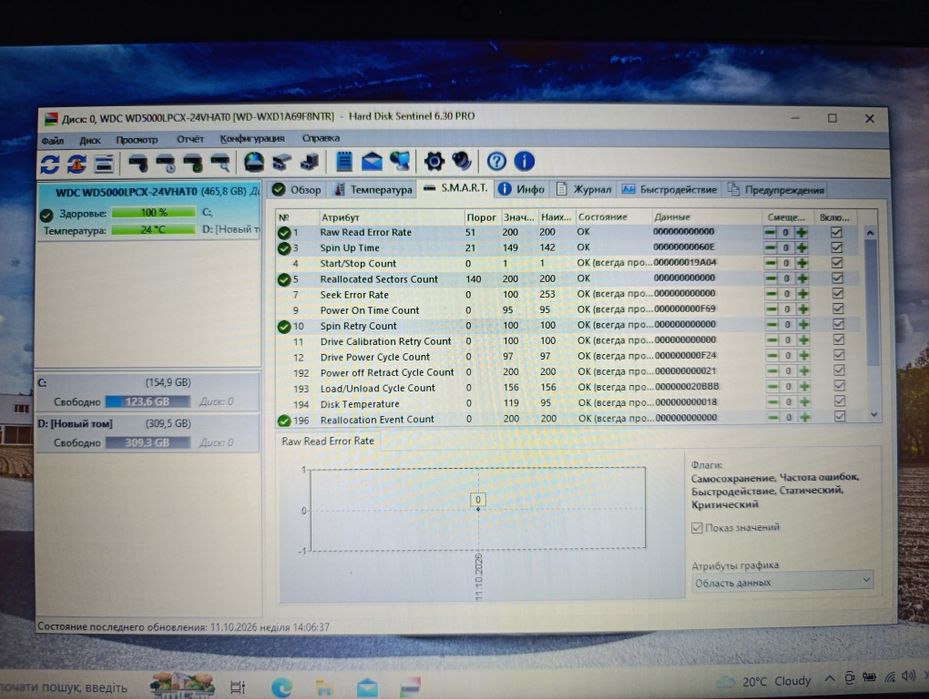The height and width of the screenshot is (699, 929).
Task: Open the Диск menu
Action: tap(90, 141)
